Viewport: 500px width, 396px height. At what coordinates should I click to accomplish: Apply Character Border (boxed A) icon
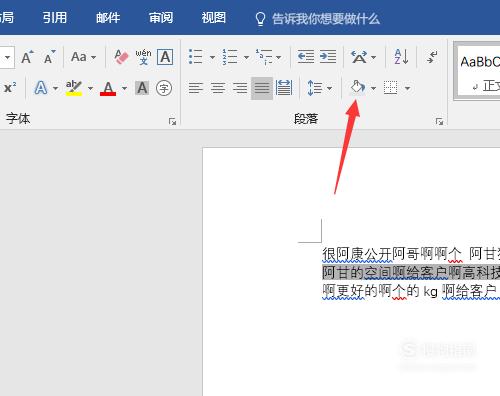(165, 57)
